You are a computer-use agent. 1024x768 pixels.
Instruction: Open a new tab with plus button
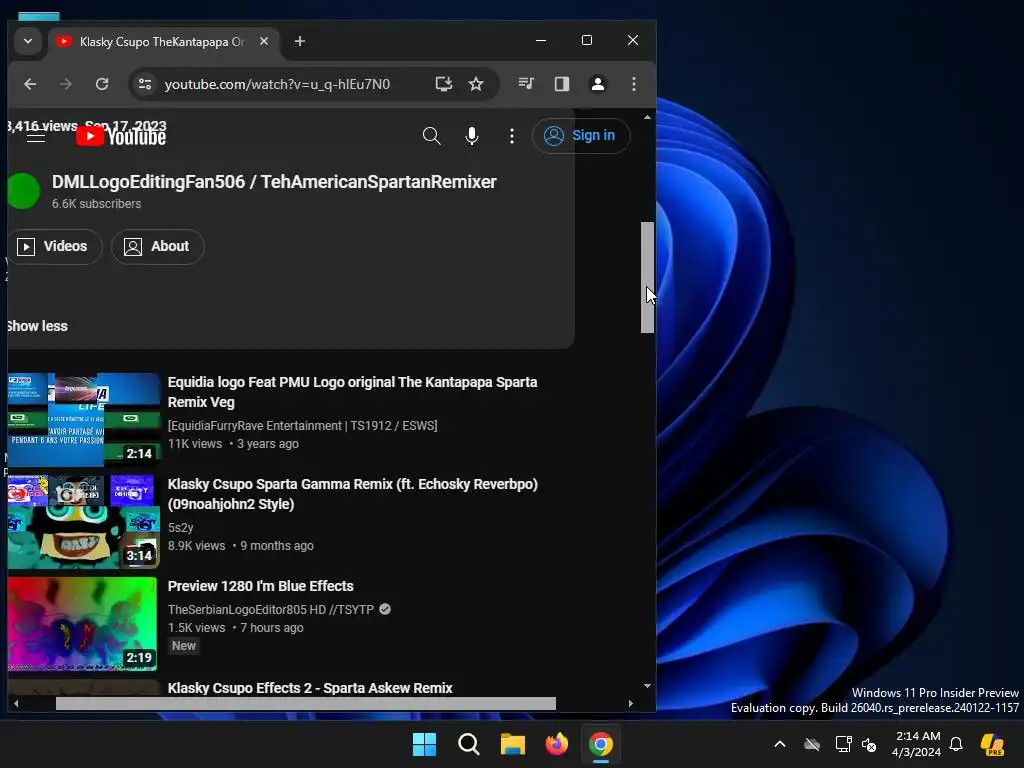(x=300, y=41)
